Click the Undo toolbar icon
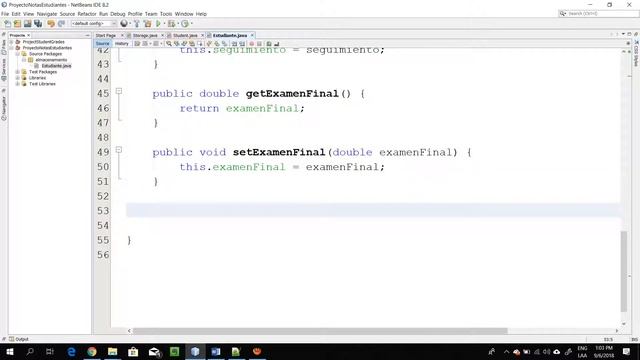 click(51, 24)
